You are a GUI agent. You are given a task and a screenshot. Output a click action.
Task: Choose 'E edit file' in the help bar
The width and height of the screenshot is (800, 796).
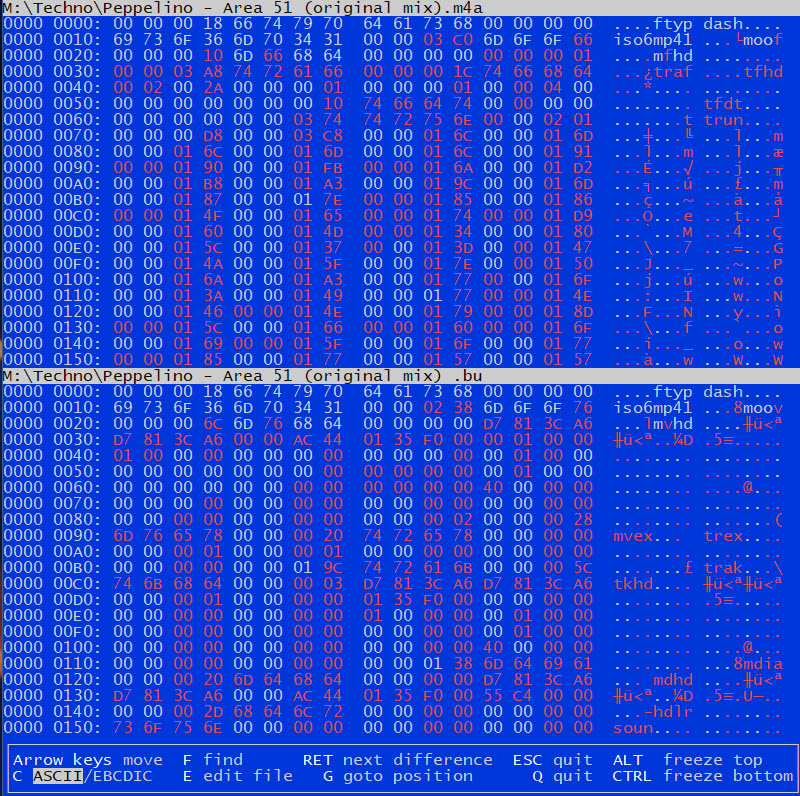click(x=237, y=776)
